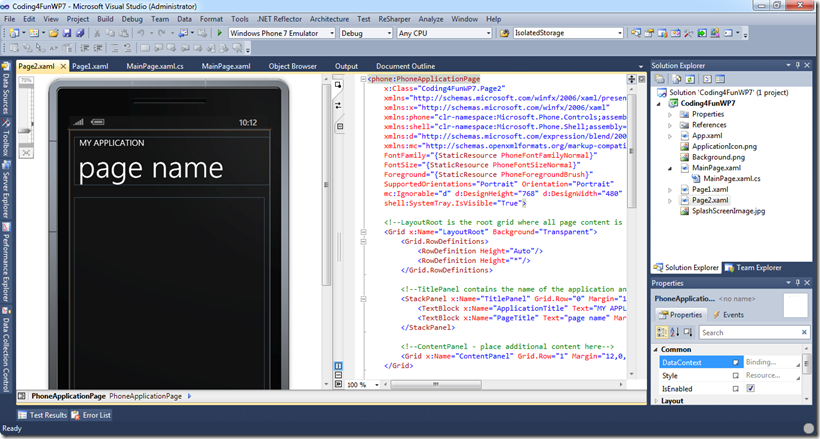Open the IsolatedStorage find combo box
The width and height of the screenshot is (820, 439).
click(568, 33)
